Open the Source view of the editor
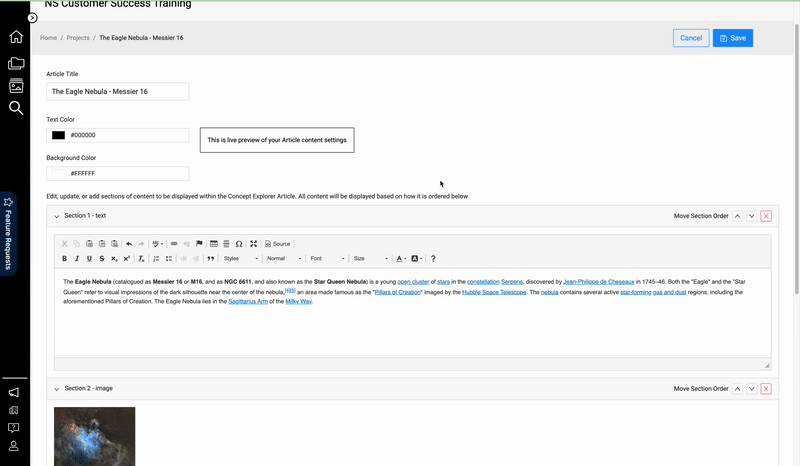The image size is (800, 466). click(x=278, y=243)
